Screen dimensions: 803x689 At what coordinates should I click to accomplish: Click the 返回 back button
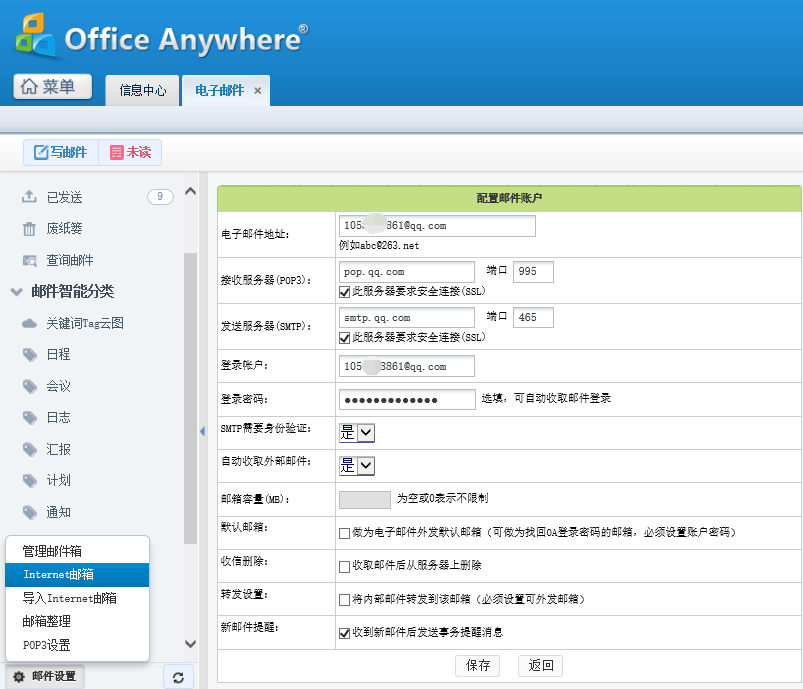point(541,665)
